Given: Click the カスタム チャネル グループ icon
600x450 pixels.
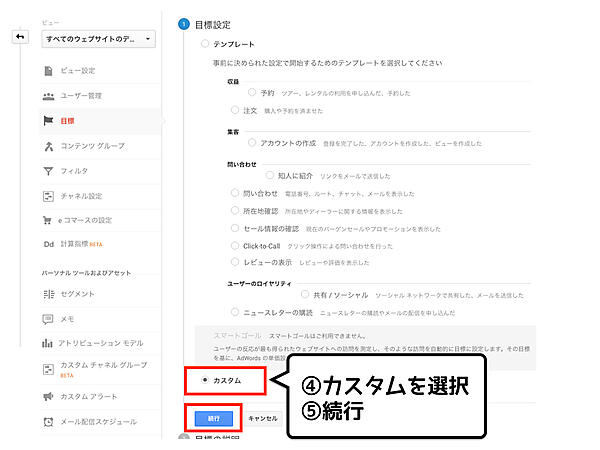Looking at the screenshot, I should coord(48,369).
